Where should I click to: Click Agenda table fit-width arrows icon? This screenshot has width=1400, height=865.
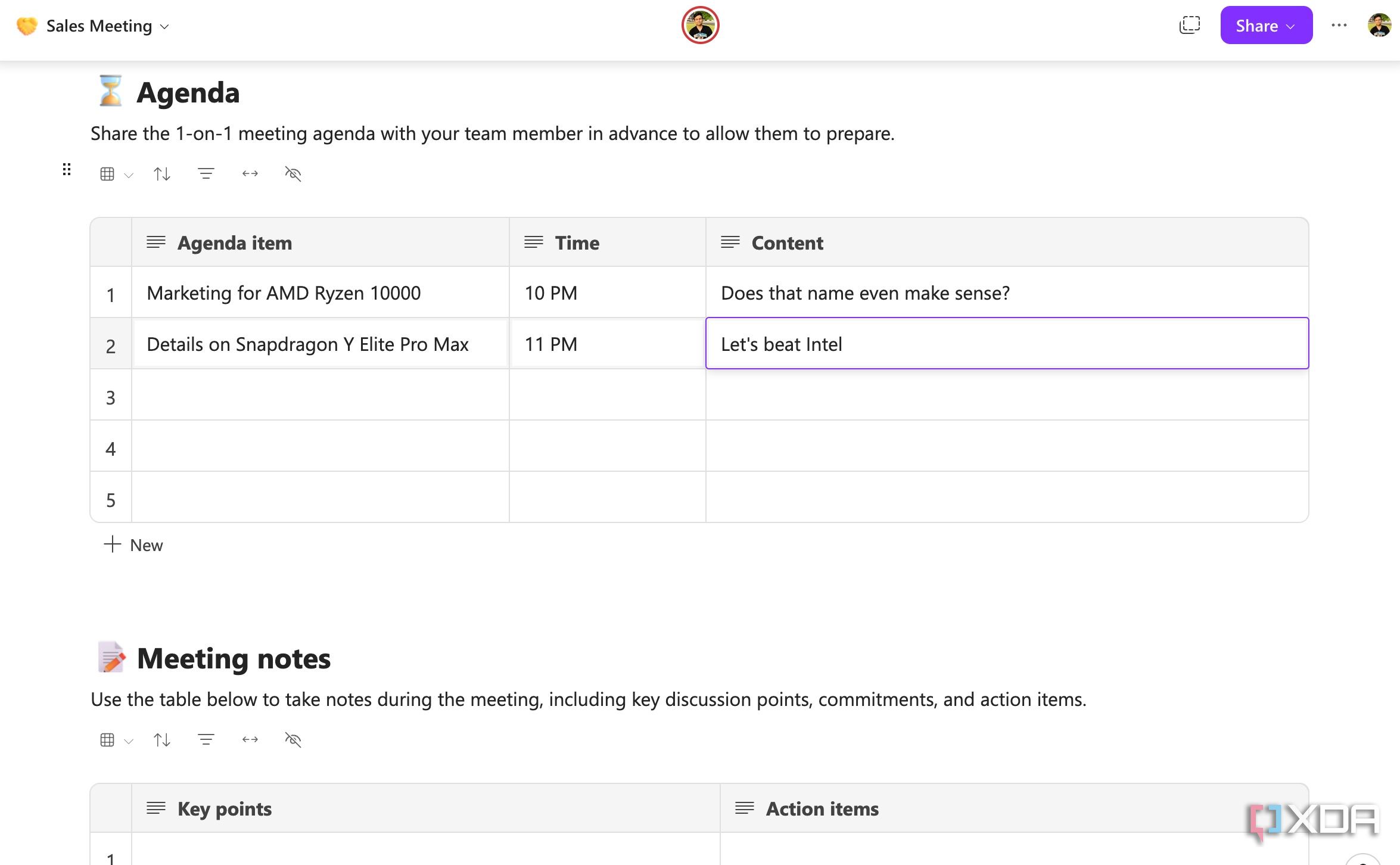click(250, 174)
